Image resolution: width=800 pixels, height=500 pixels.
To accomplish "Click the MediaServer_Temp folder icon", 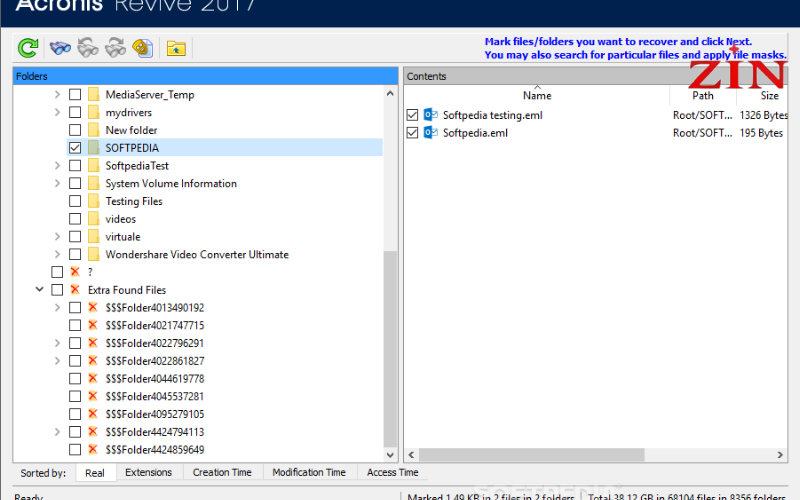I will tap(93, 94).
